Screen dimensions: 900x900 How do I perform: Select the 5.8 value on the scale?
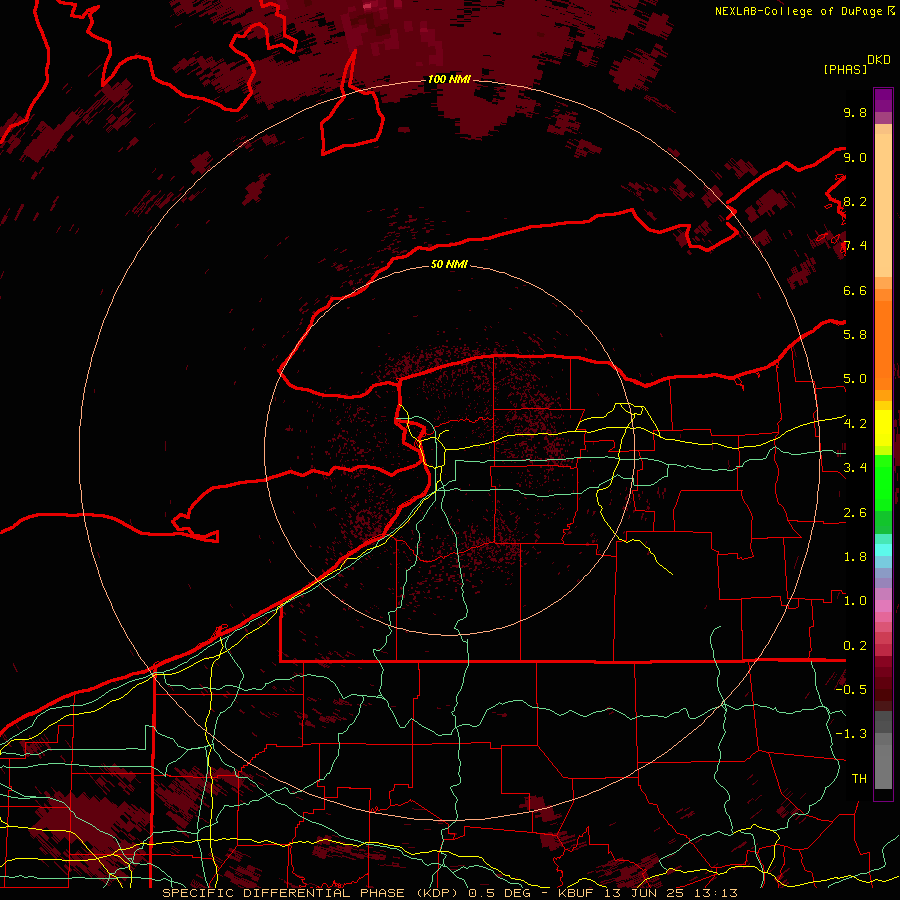click(855, 335)
